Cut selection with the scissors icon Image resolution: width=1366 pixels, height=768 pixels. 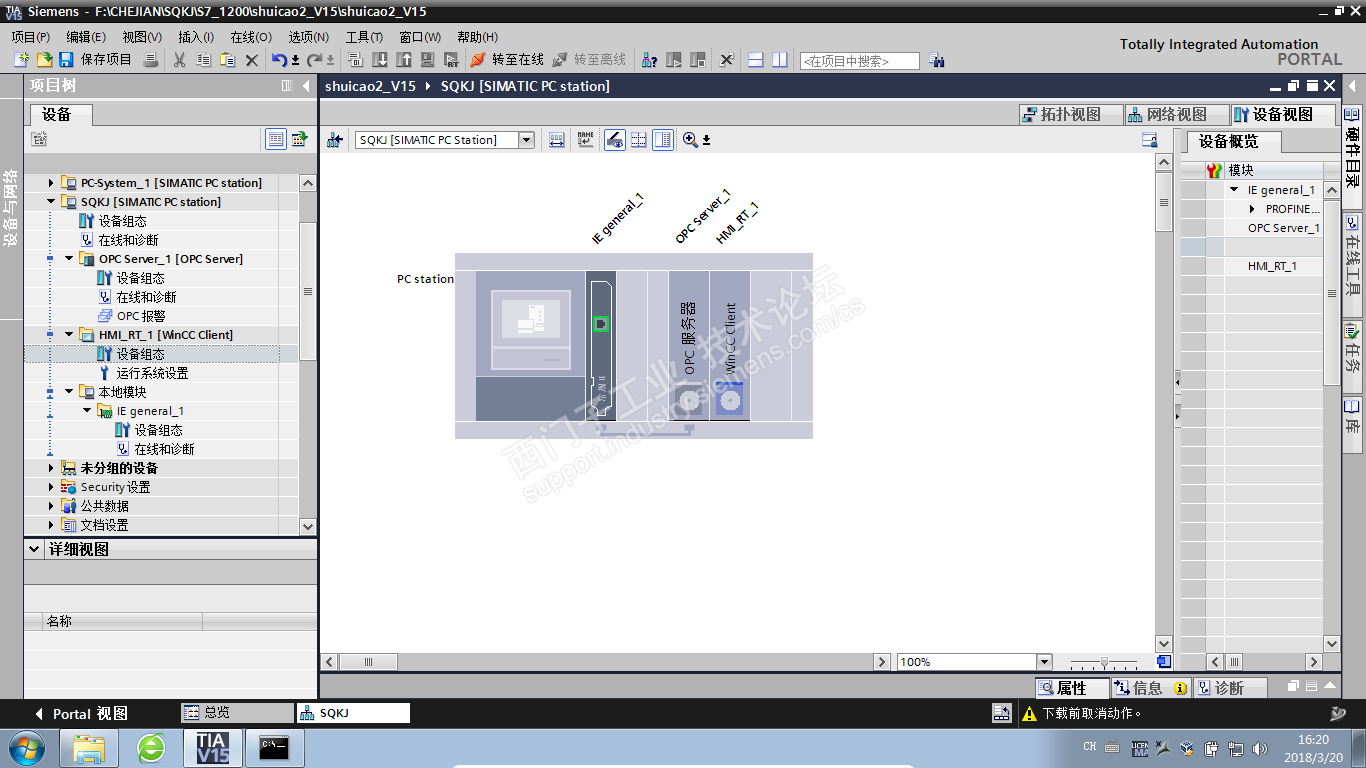tap(180, 60)
